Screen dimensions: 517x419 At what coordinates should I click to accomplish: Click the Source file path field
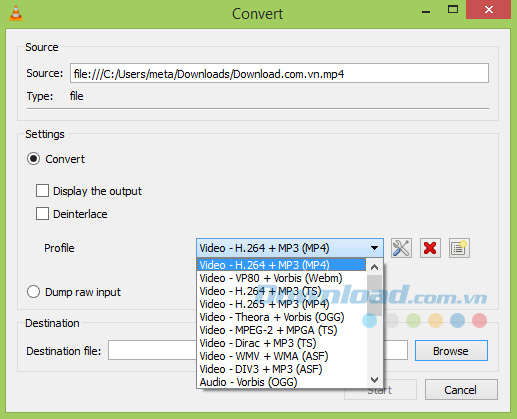point(279,73)
